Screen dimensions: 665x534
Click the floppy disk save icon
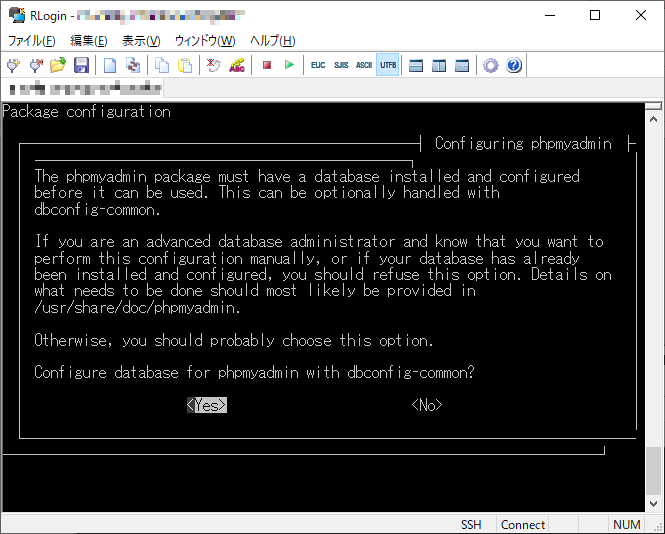(81, 65)
